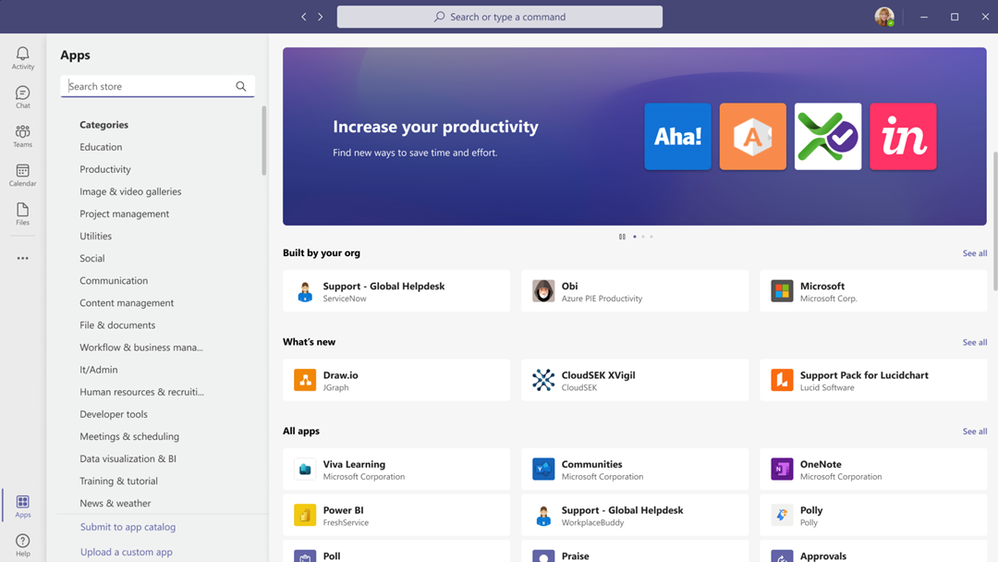The height and width of the screenshot is (562, 998).
Task: Select Project management category
Action: (x=124, y=214)
